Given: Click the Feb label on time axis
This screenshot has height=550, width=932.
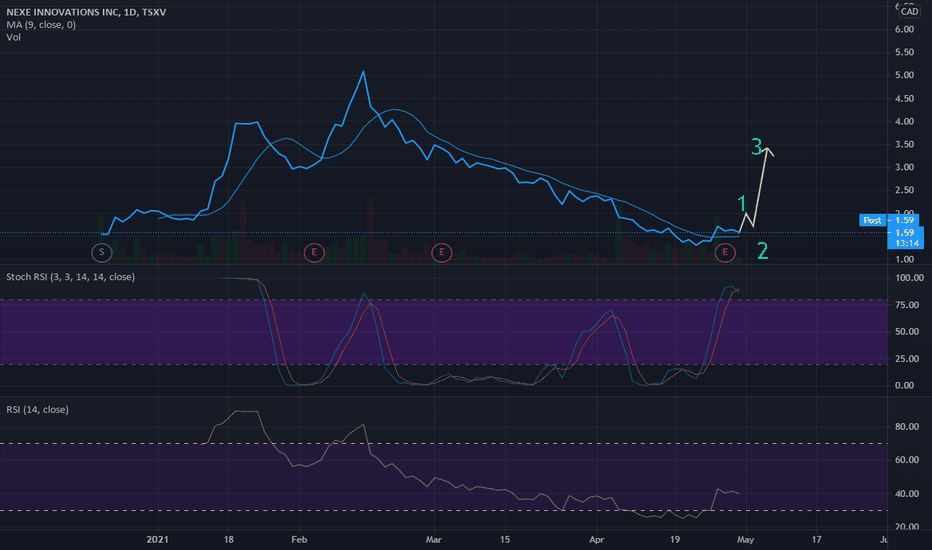Looking at the screenshot, I should pos(299,539).
